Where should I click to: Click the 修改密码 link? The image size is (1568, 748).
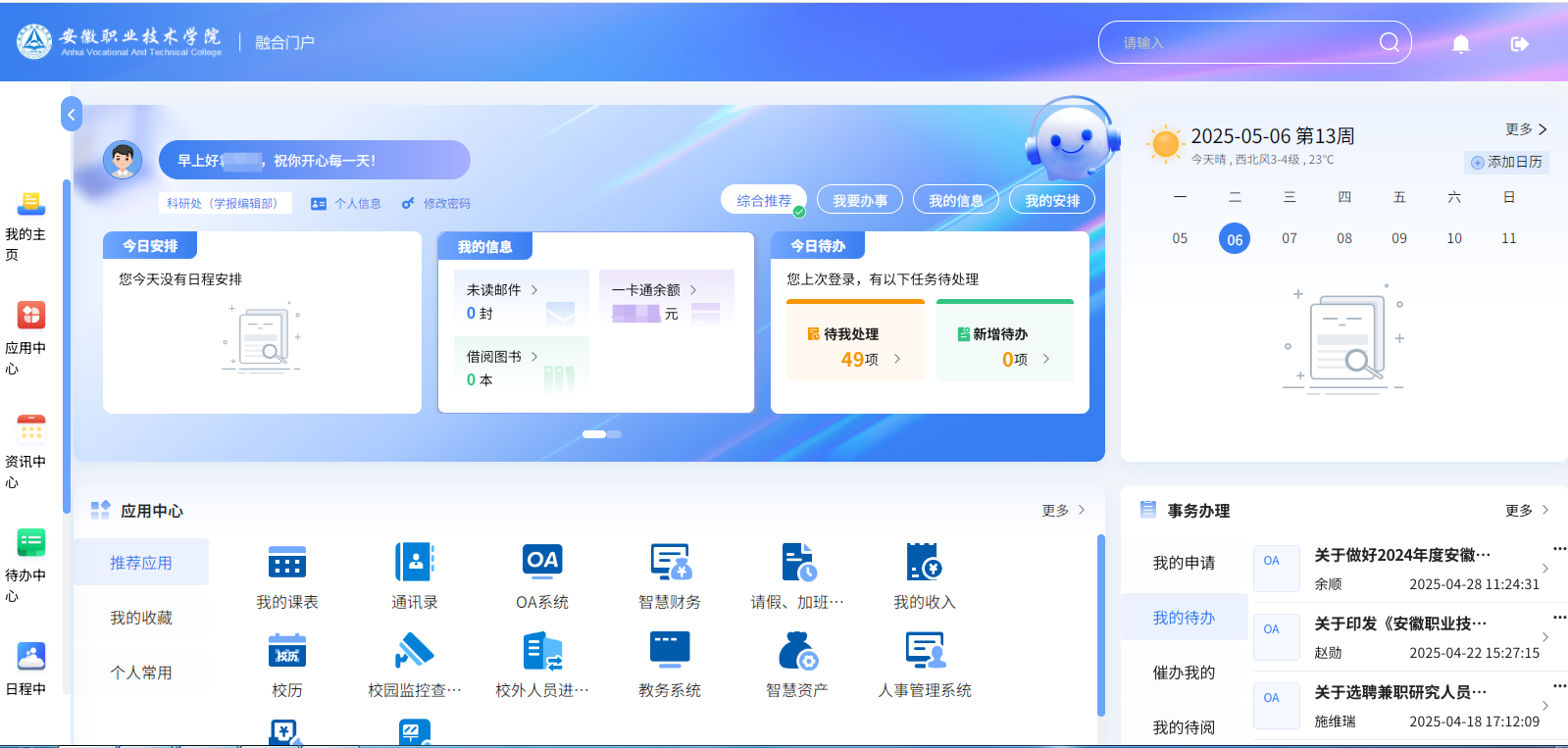pyautogui.click(x=437, y=204)
